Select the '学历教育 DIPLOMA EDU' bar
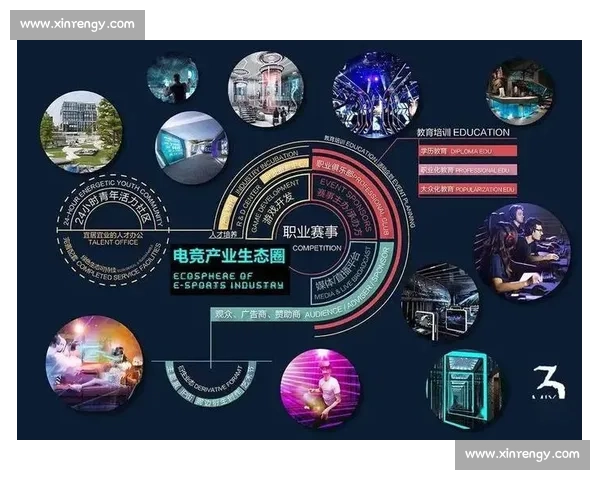The image size is (600, 480). click(468, 151)
